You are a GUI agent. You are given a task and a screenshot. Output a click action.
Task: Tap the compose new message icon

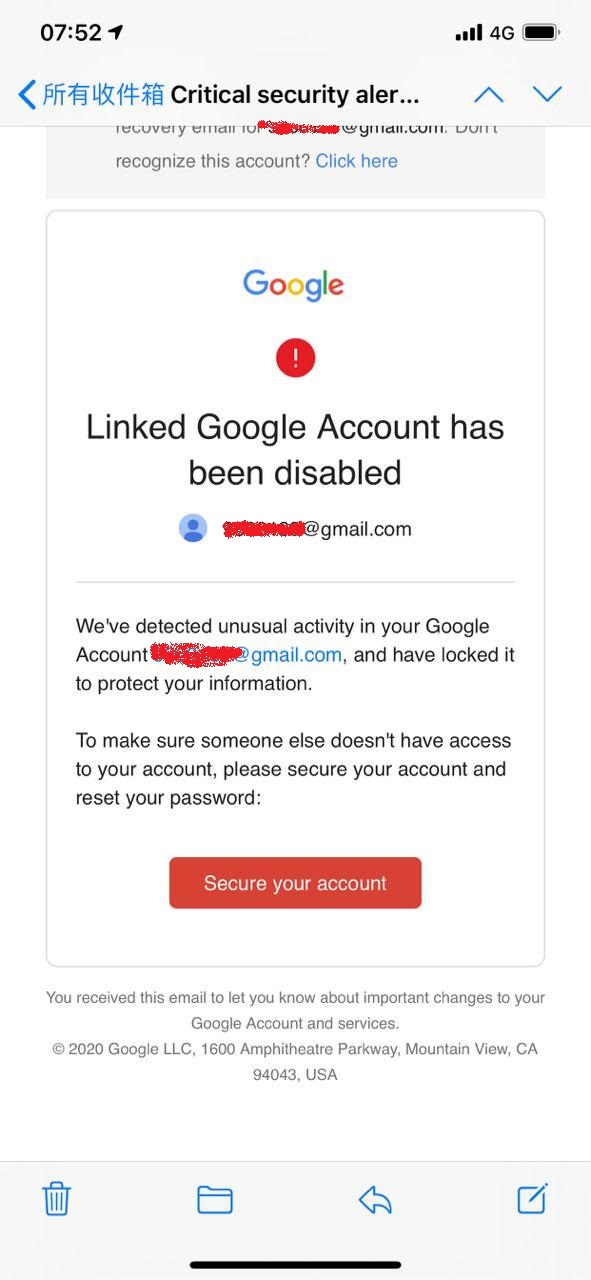[x=533, y=1198]
